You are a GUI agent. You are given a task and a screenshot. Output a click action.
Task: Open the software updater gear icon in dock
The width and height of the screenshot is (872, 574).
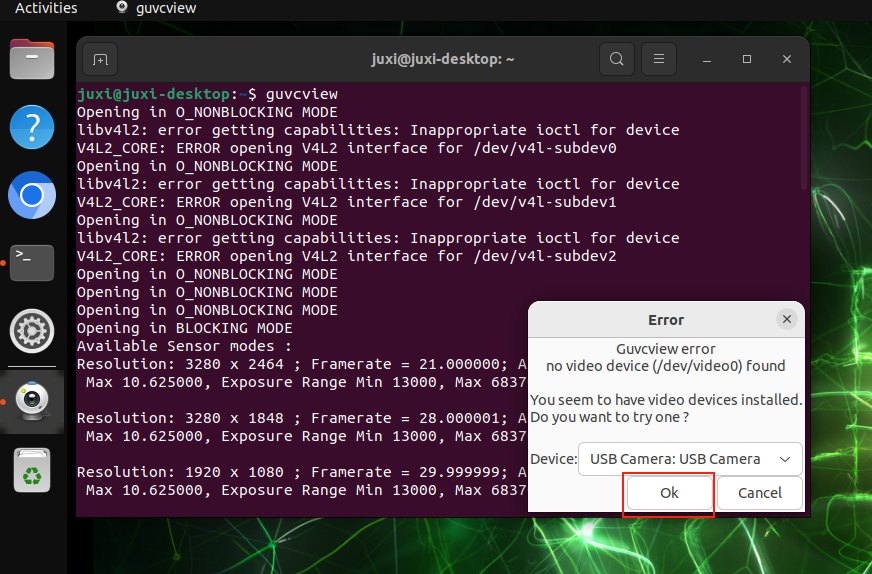(x=32, y=331)
